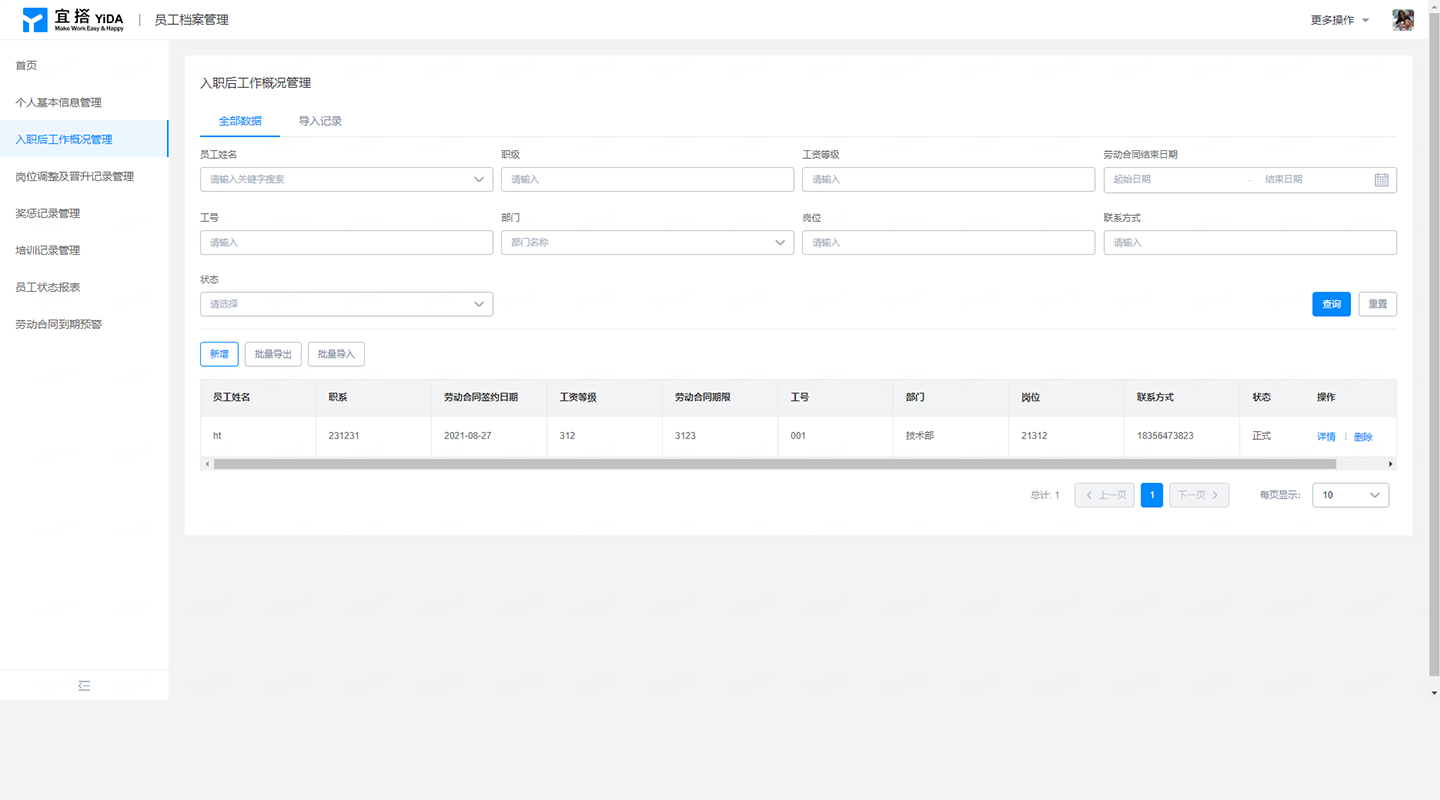Click the 劳动合同期限 column header

click(x=720, y=397)
